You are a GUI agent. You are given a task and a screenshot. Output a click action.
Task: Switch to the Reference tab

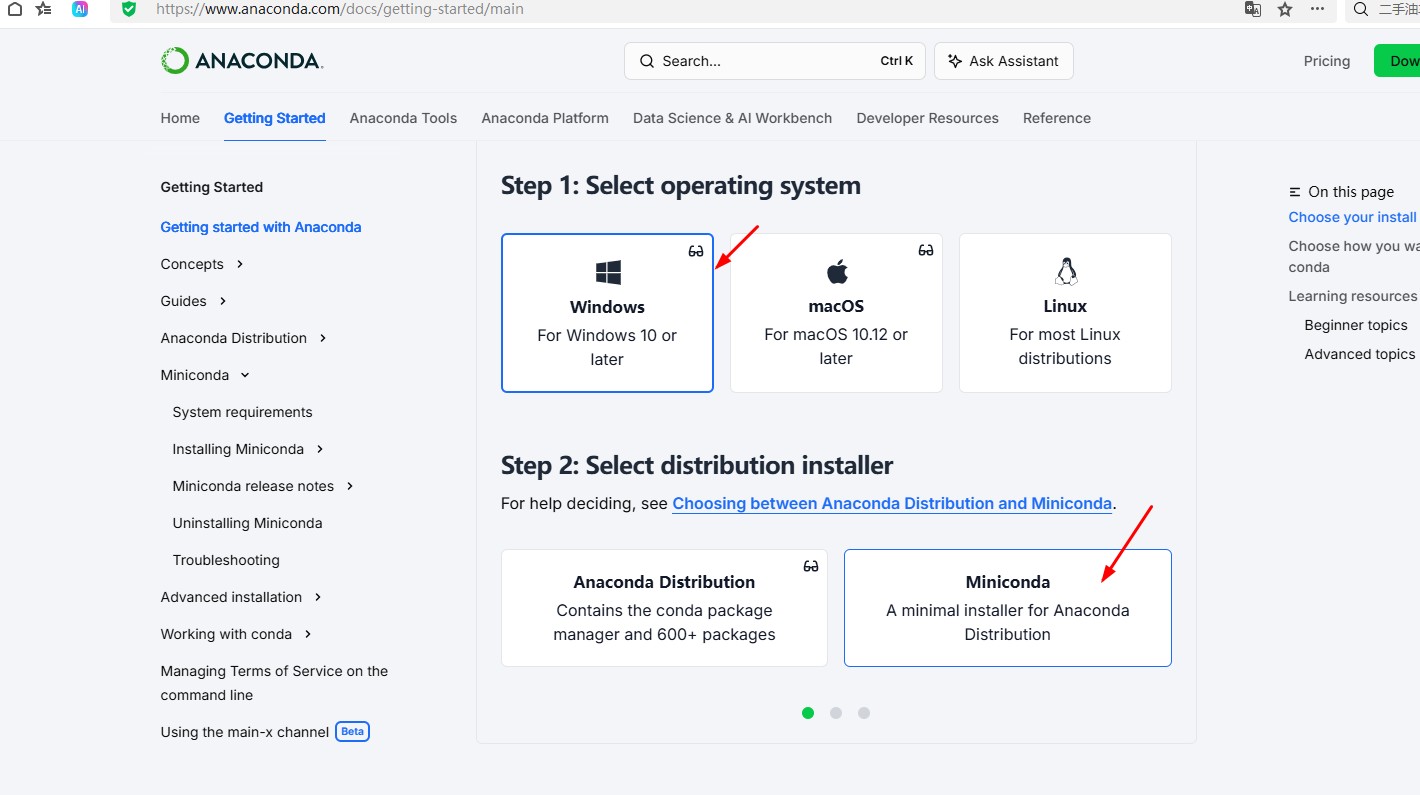(1057, 118)
